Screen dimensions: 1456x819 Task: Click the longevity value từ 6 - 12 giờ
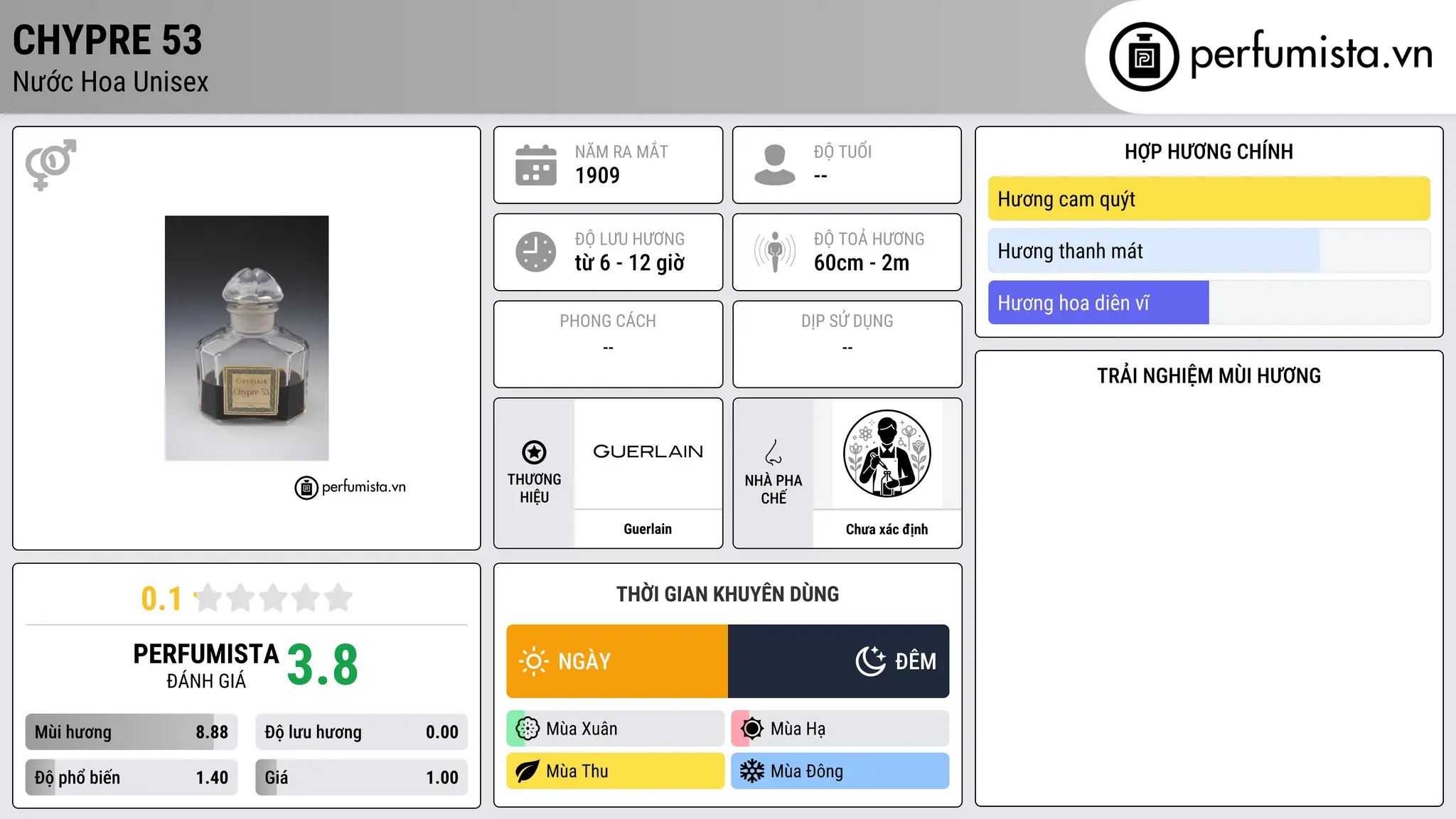coord(630,263)
